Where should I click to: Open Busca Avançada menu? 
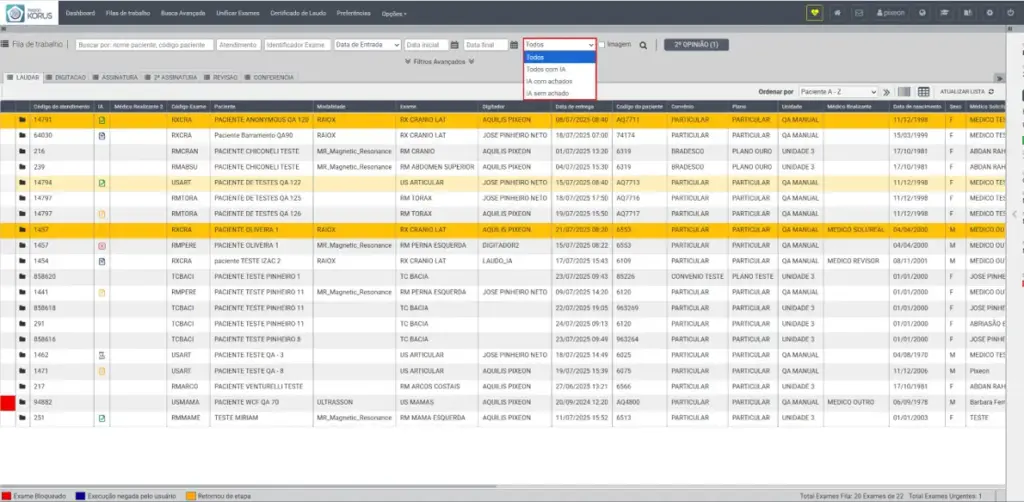(x=183, y=13)
